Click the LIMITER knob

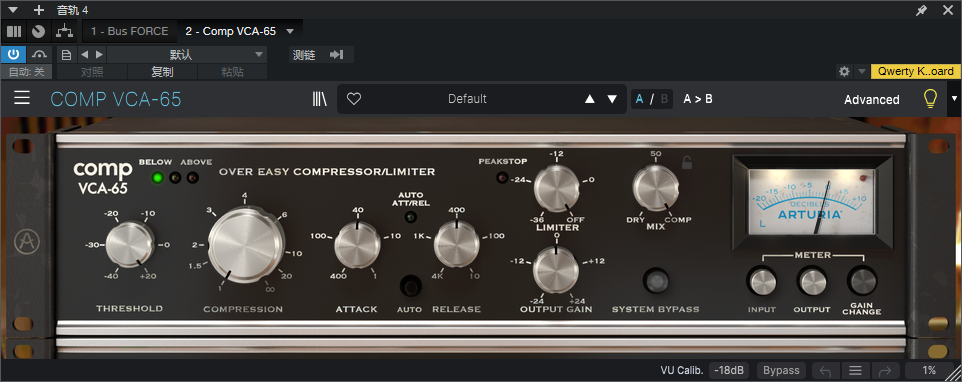(557, 189)
